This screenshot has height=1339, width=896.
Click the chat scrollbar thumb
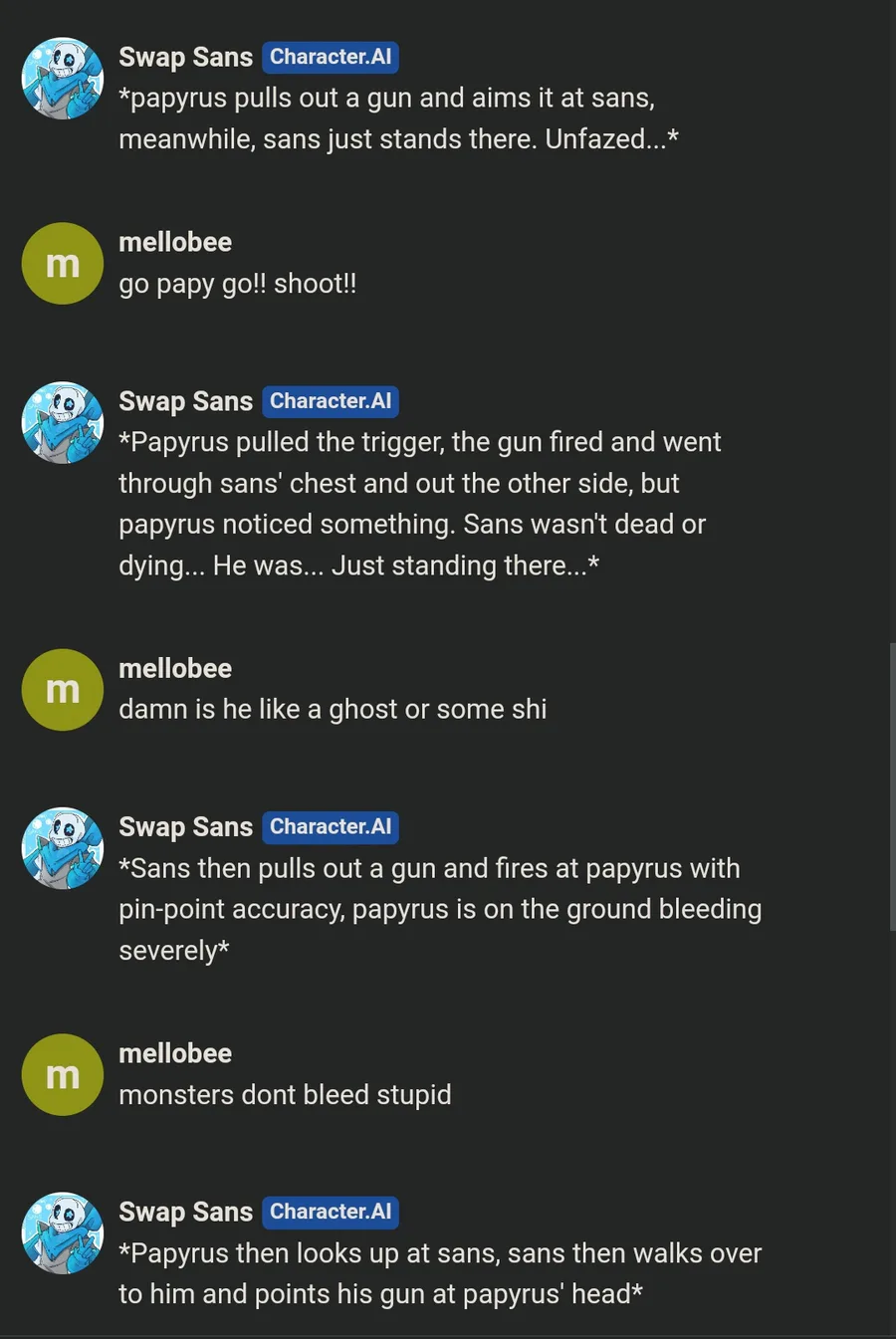(891, 786)
